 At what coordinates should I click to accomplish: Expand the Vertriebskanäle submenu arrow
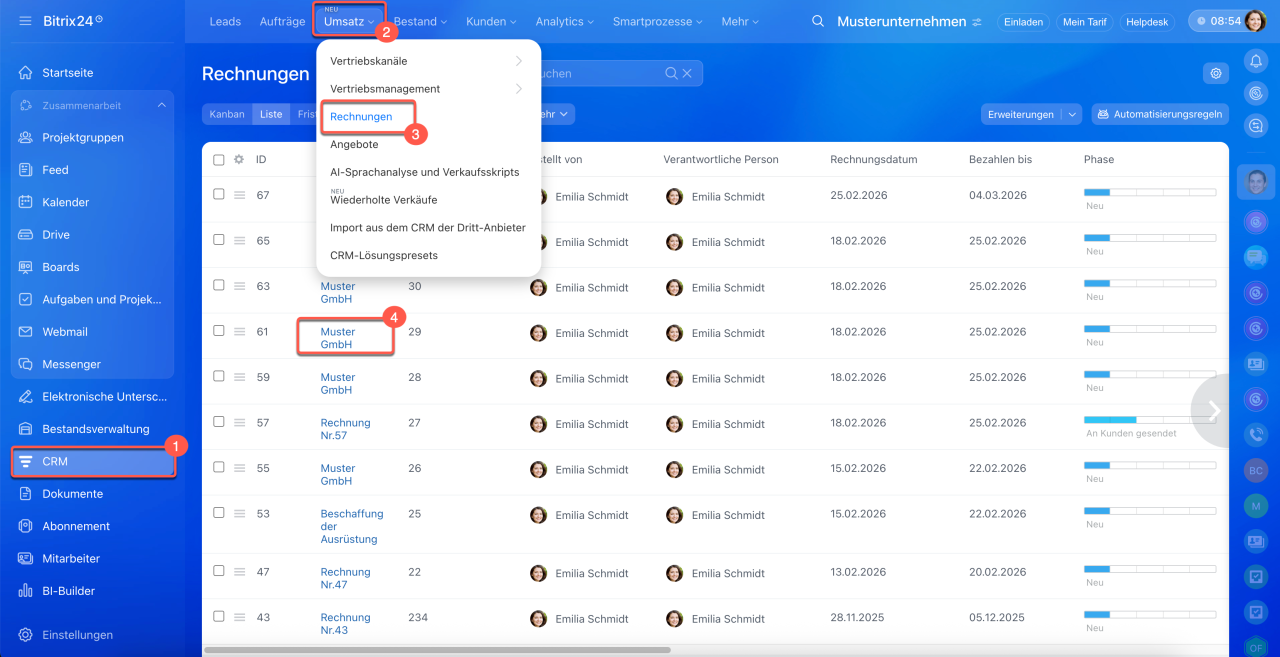[518, 61]
